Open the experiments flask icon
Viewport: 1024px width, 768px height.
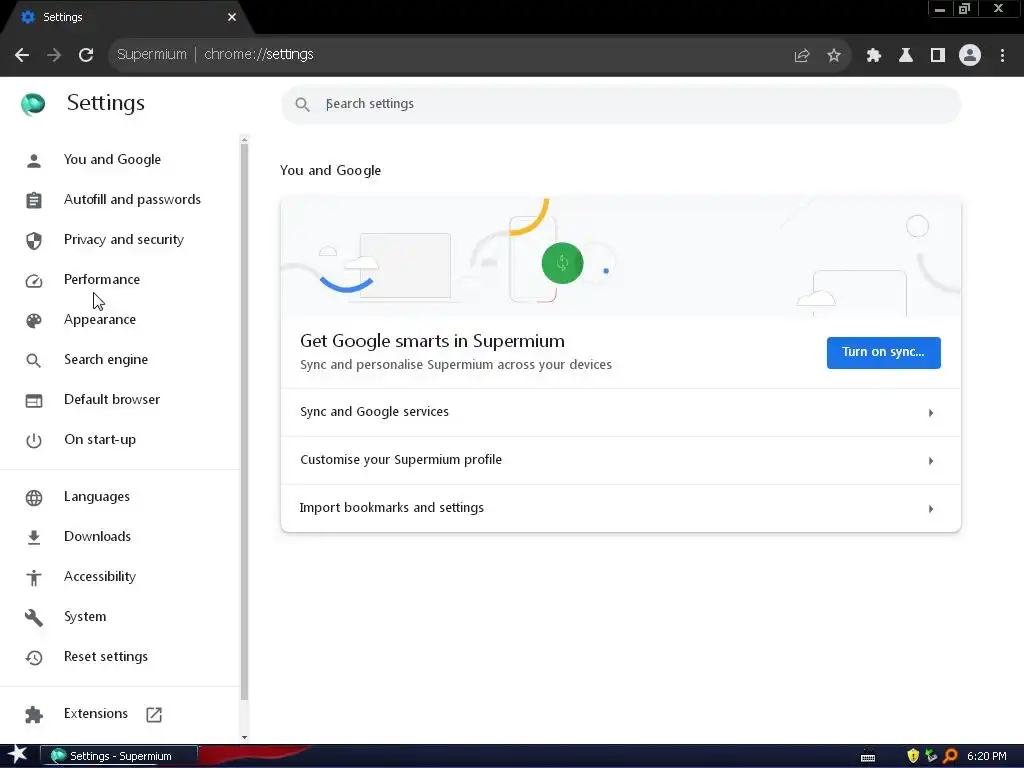coord(906,56)
